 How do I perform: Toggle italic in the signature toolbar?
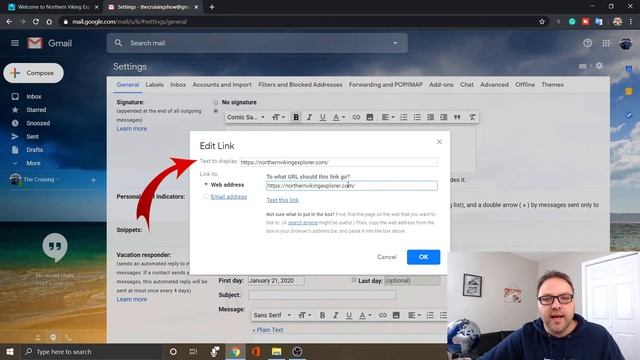pos(309,117)
